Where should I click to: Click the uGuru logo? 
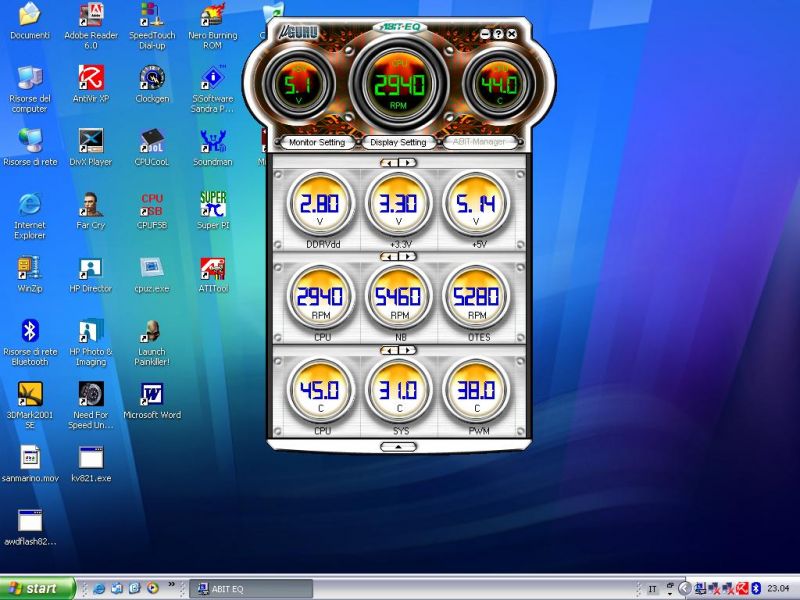point(298,33)
